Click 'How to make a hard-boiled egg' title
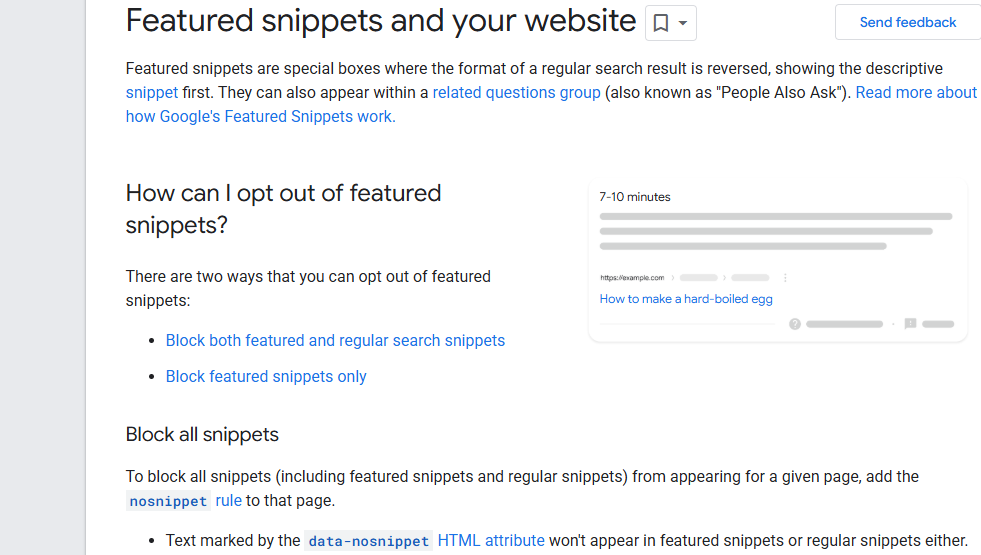This screenshot has width=981, height=555. pyautogui.click(x=686, y=299)
